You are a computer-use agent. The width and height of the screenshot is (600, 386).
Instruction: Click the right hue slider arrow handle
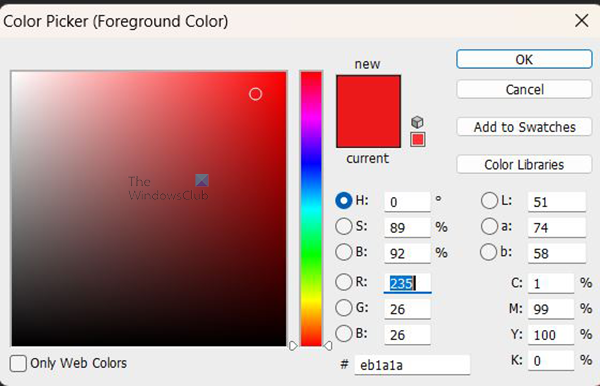coord(328,346)
